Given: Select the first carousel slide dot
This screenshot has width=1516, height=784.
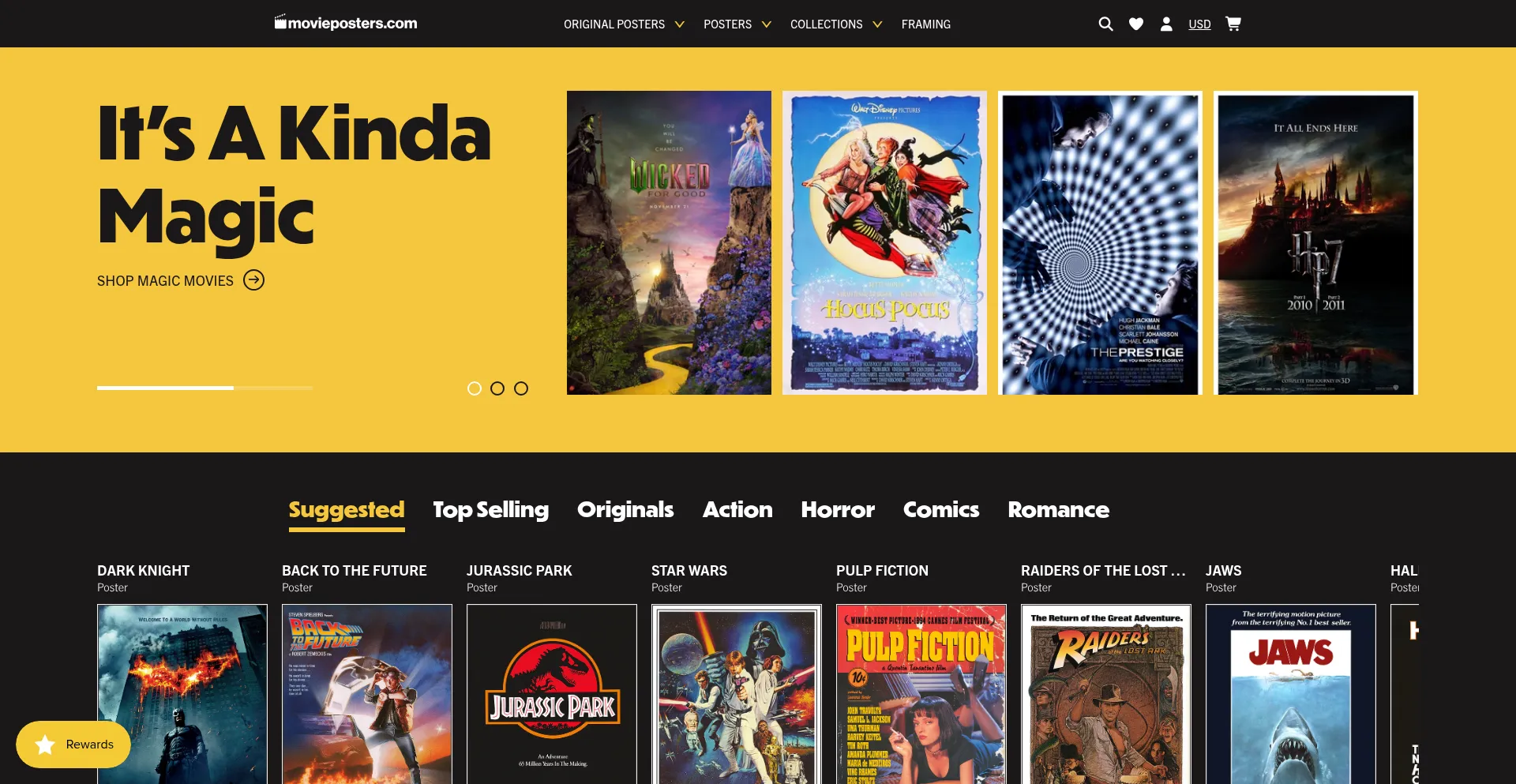Looking at the screenshot, I should coord(475,388).
